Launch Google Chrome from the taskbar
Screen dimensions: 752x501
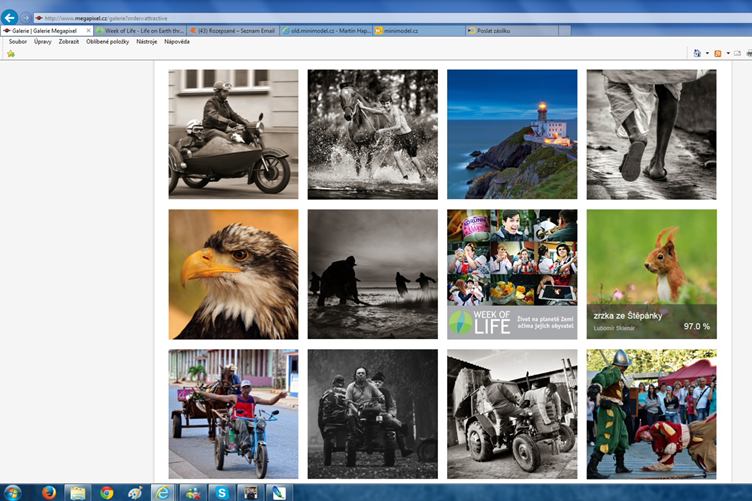pos(106,492)
